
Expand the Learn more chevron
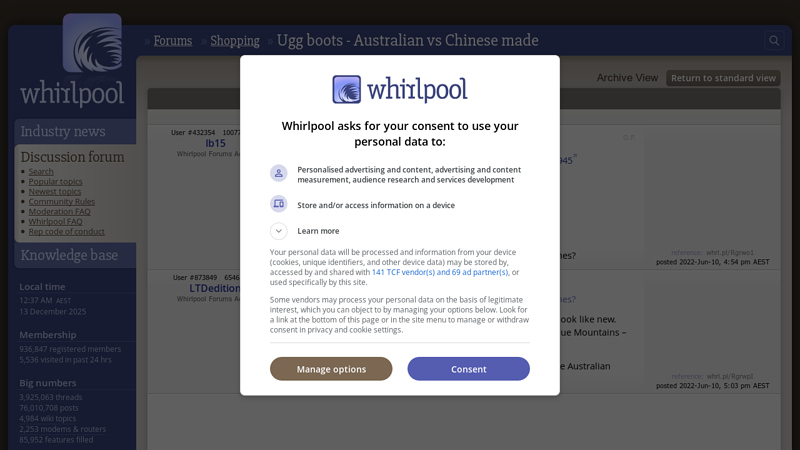click(279, 231)
